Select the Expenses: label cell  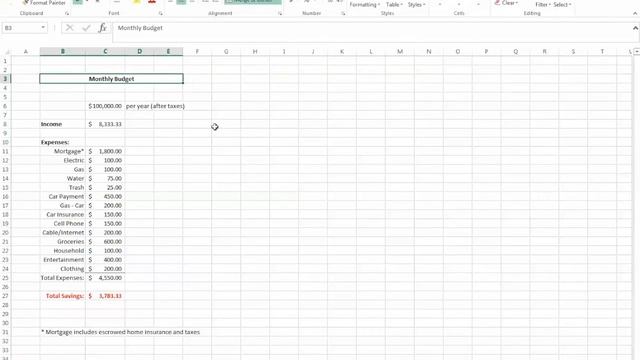tap(62, 142)
